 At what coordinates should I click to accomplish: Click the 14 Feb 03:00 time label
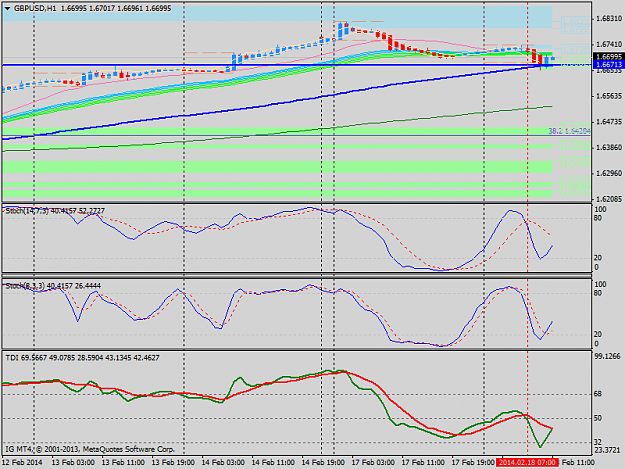pyautogui.click(x=223, y=462)
